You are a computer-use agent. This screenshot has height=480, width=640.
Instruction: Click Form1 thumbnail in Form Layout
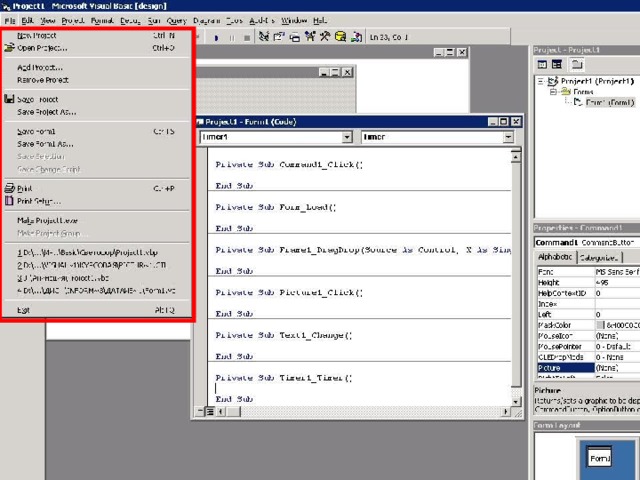coord(599,458)
